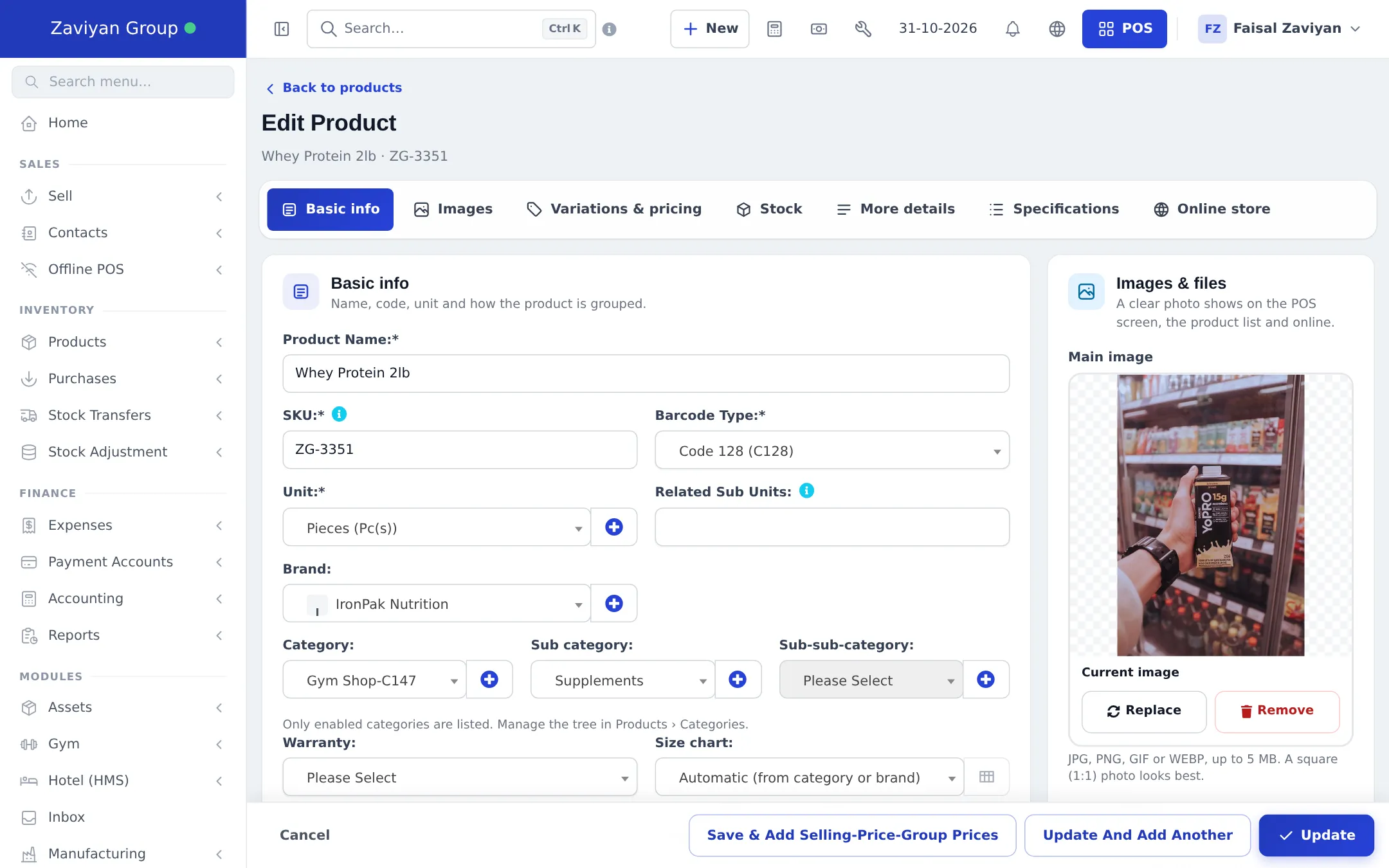Image resolution: width=1389 pixels, height=868 pixels.
Task: Expand the Gym menu
Action: [123, 744]
